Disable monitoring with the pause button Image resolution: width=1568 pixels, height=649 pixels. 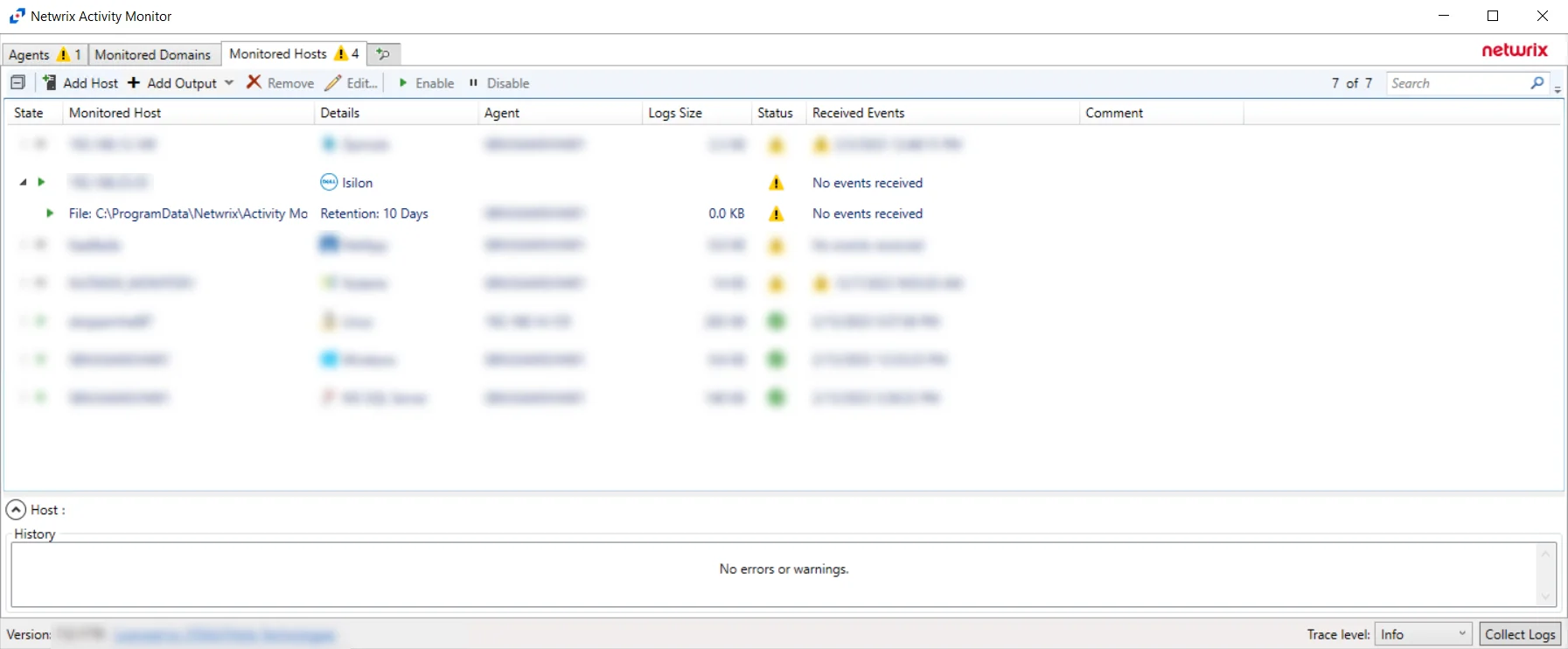[498, 83]
